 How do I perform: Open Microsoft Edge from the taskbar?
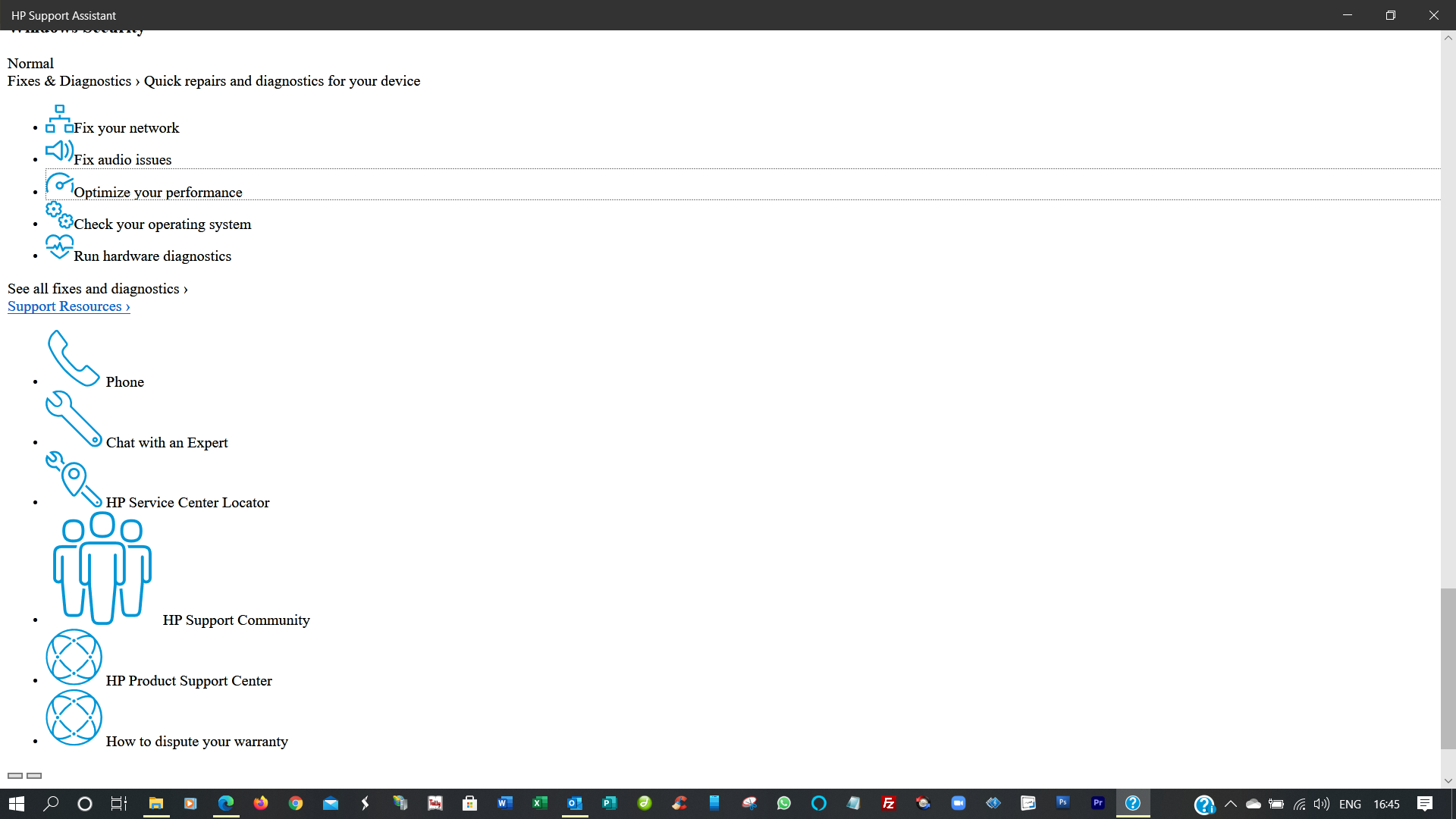[226, 803]
